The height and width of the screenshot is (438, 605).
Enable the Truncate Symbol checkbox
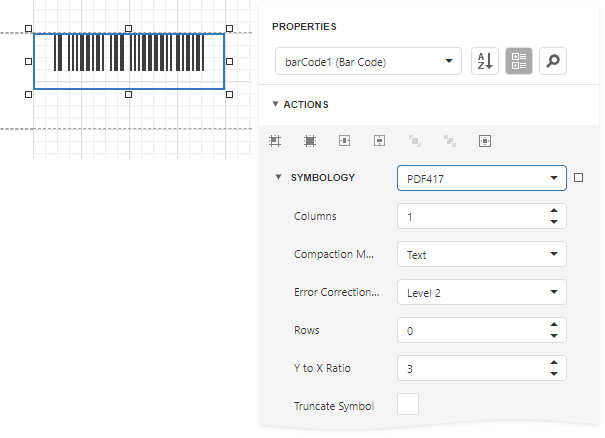click(408, 405)
